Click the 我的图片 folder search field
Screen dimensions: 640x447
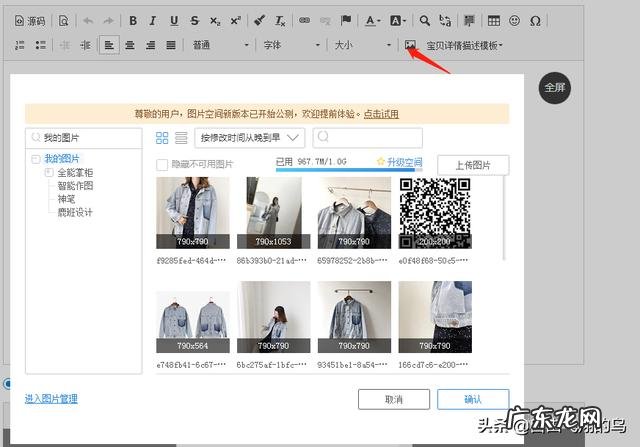(84, 138)
